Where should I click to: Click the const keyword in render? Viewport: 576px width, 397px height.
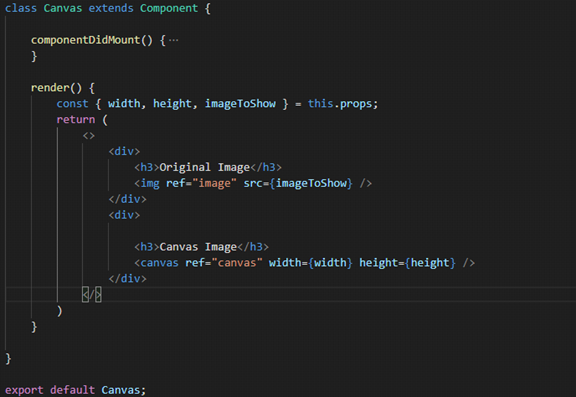click(72, 104)
